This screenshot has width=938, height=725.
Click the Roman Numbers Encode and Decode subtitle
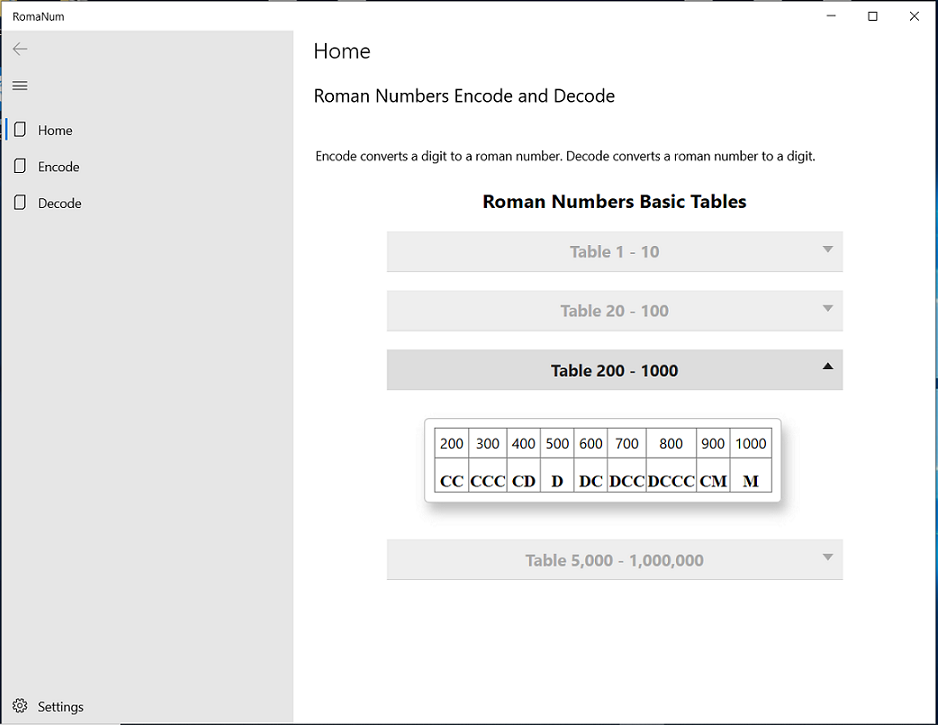click(464, 96)
